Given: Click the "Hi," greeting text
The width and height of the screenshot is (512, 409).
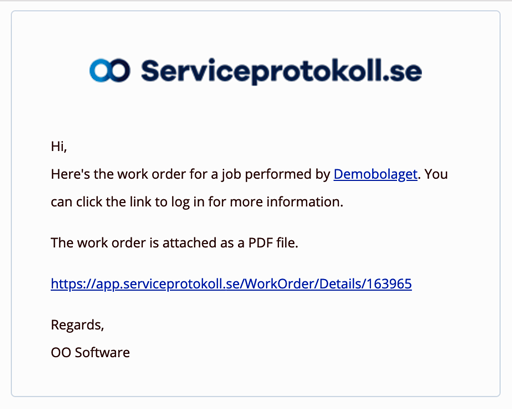Looking at the screenshot, I should pyautogui.click(x=59, y=146).
